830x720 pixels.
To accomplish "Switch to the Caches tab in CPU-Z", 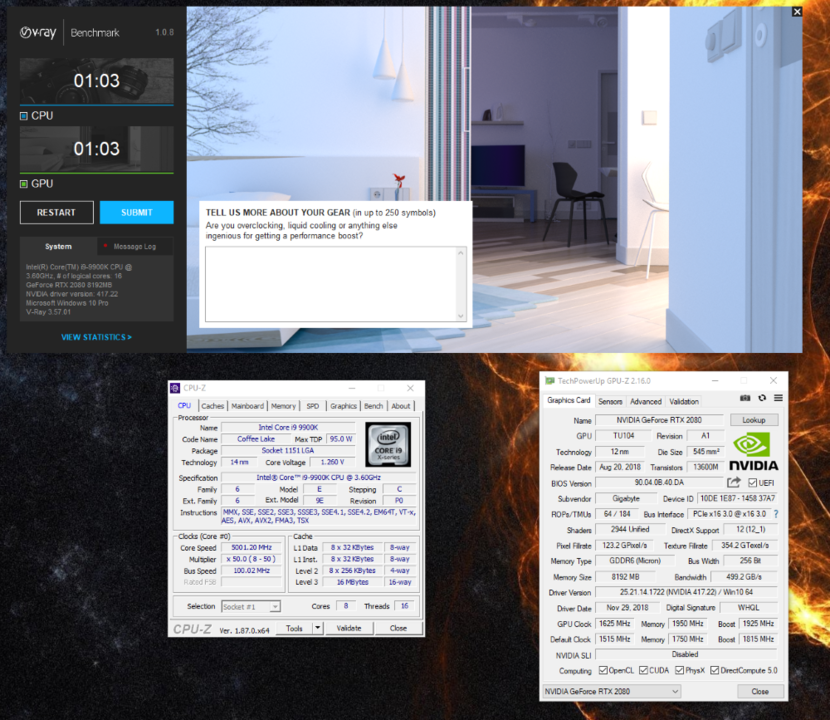I will tap(212, 406).
